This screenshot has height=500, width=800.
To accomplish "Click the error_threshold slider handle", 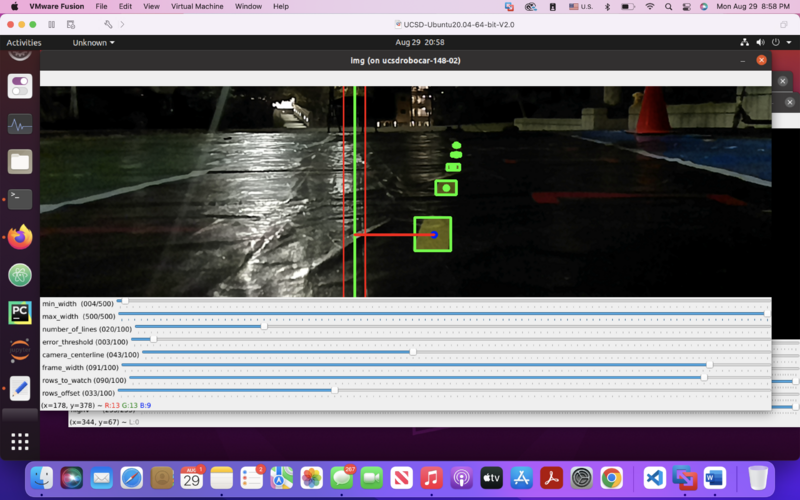I will [153, 339].
